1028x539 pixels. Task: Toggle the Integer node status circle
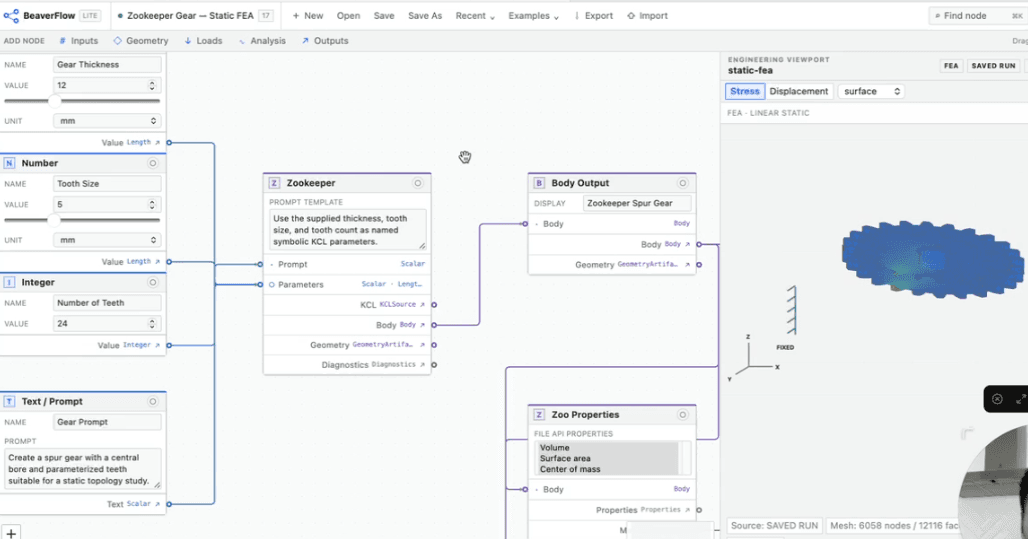[x=153, y=283]
